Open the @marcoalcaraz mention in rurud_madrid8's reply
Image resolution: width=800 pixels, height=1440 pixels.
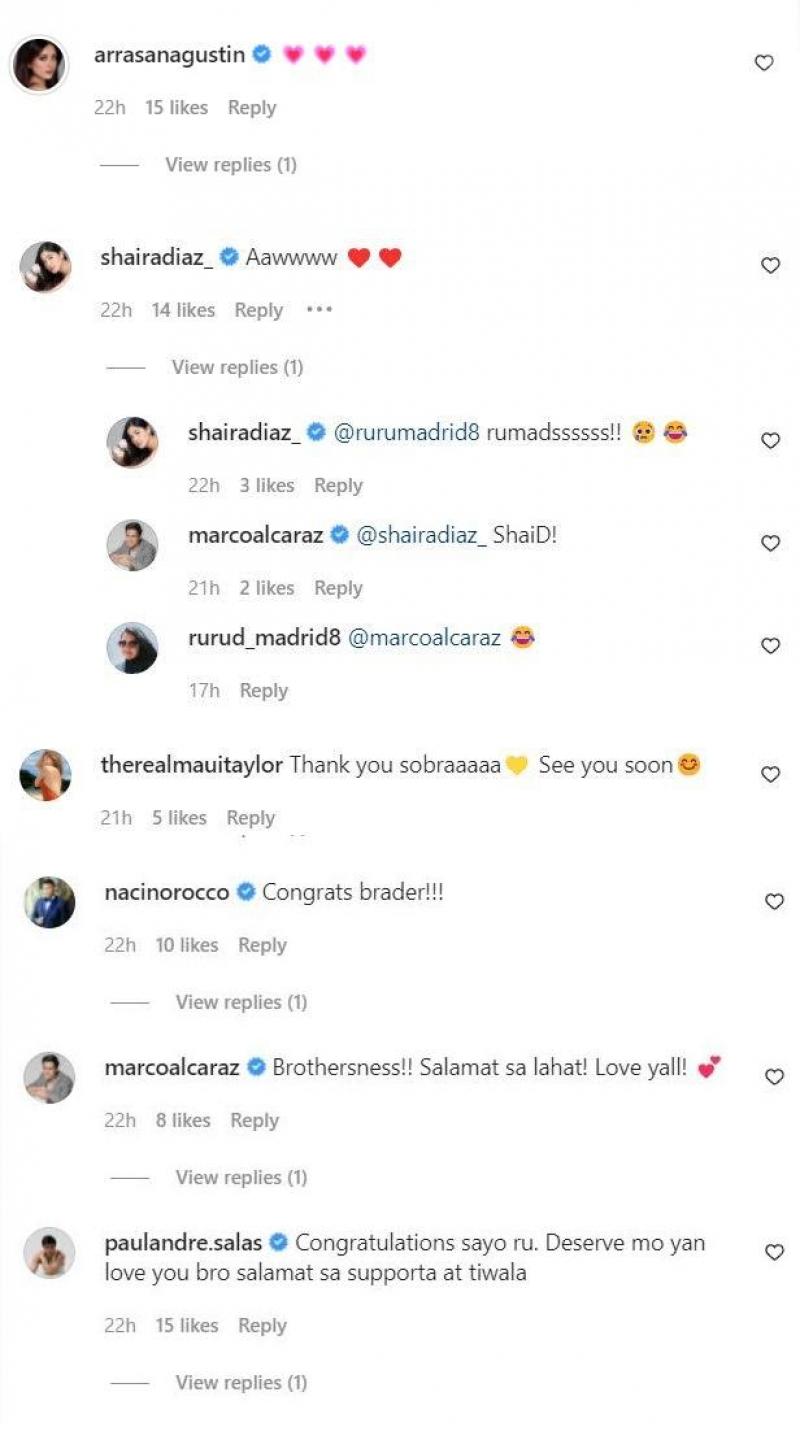pyautogui.click(x=424, y=638)
